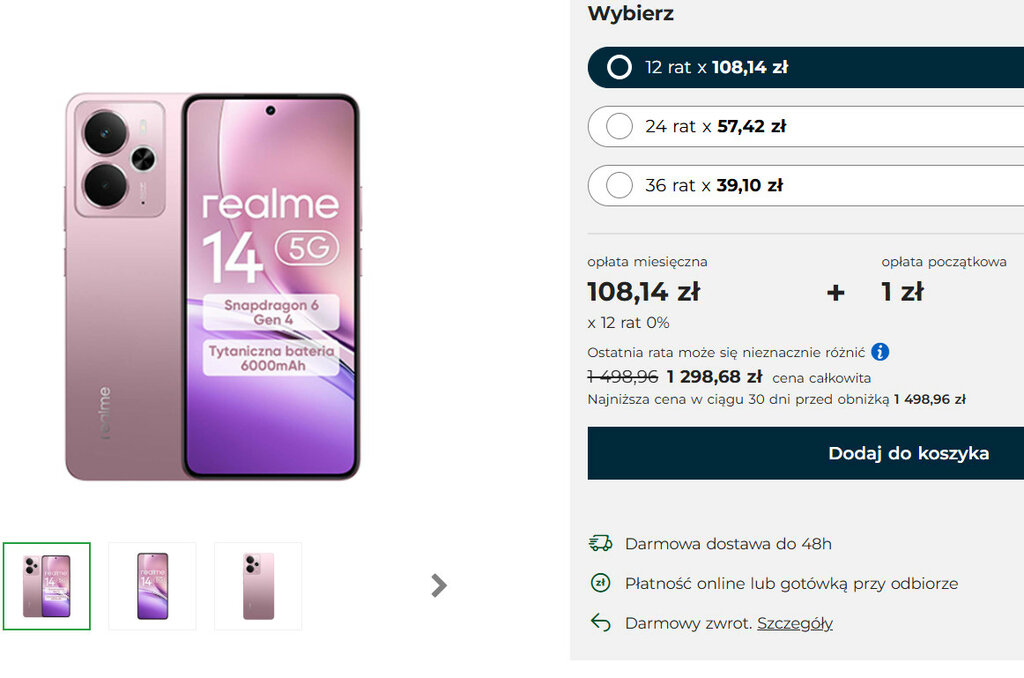This screenshot has width=1024, height=678.
Task: Click the zł payment coin icon
Action: click(x=600, y=583)
